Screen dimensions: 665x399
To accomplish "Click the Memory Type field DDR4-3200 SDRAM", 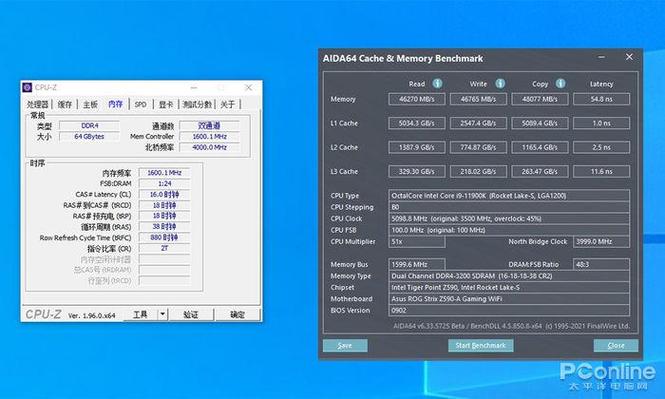I will point(509,276).
